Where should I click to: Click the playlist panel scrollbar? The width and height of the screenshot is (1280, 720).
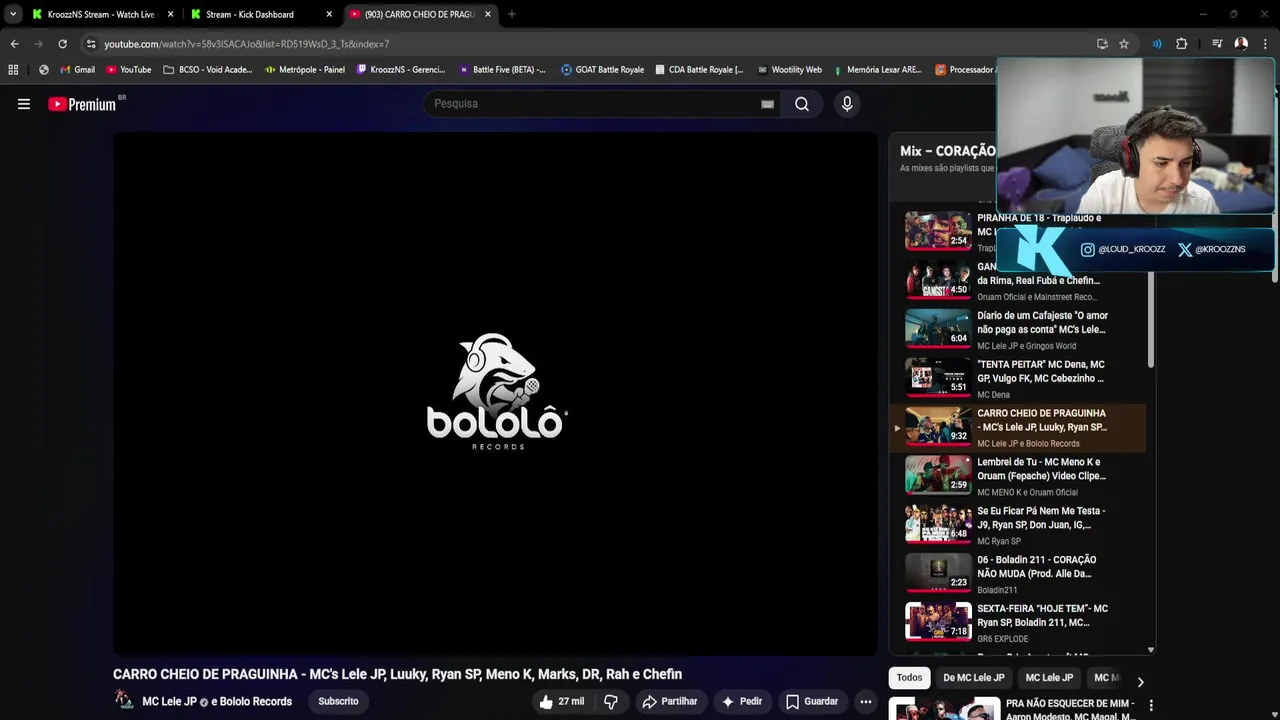pyautogui.click(x=1151, y=320)
